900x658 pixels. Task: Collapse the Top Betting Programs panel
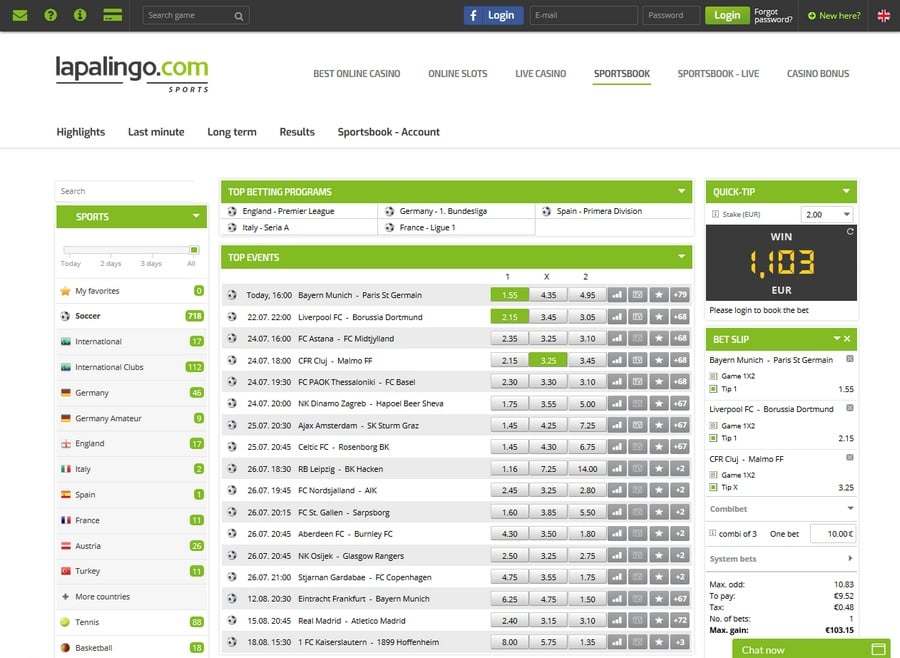pyautogui.click(x=681, y=191)
